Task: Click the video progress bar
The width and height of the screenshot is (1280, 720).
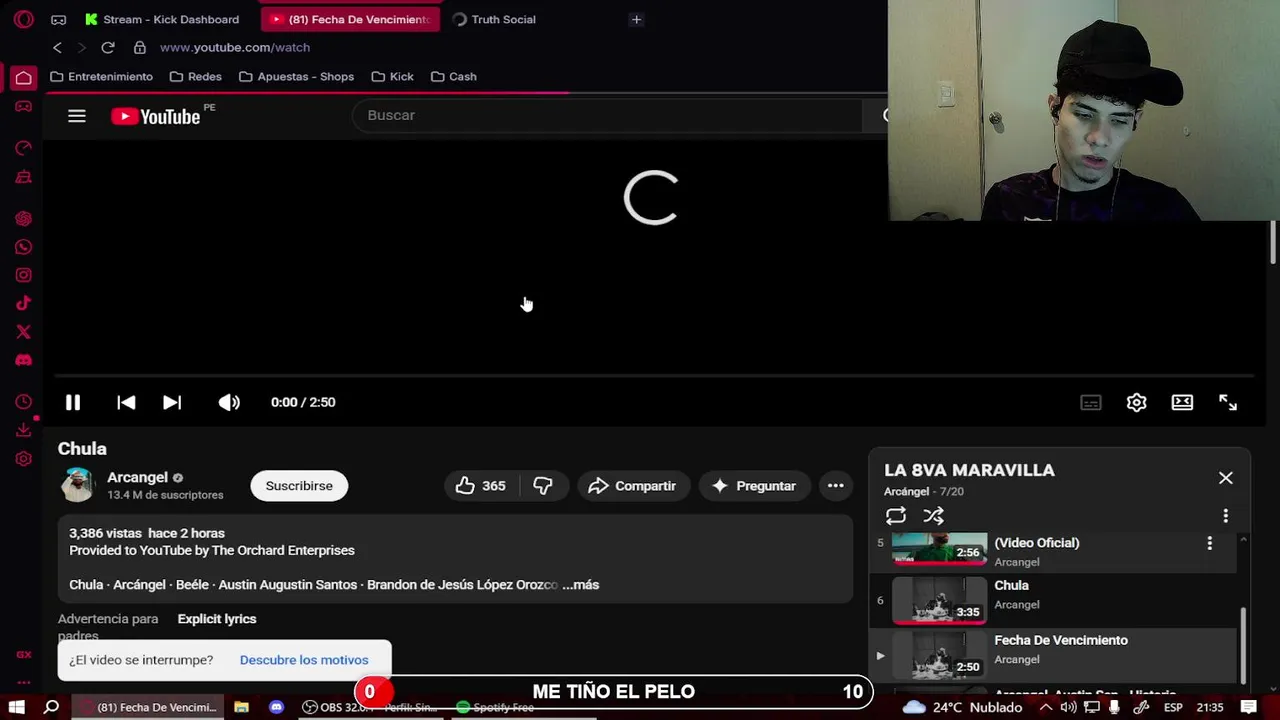Action: pos(654,376)
